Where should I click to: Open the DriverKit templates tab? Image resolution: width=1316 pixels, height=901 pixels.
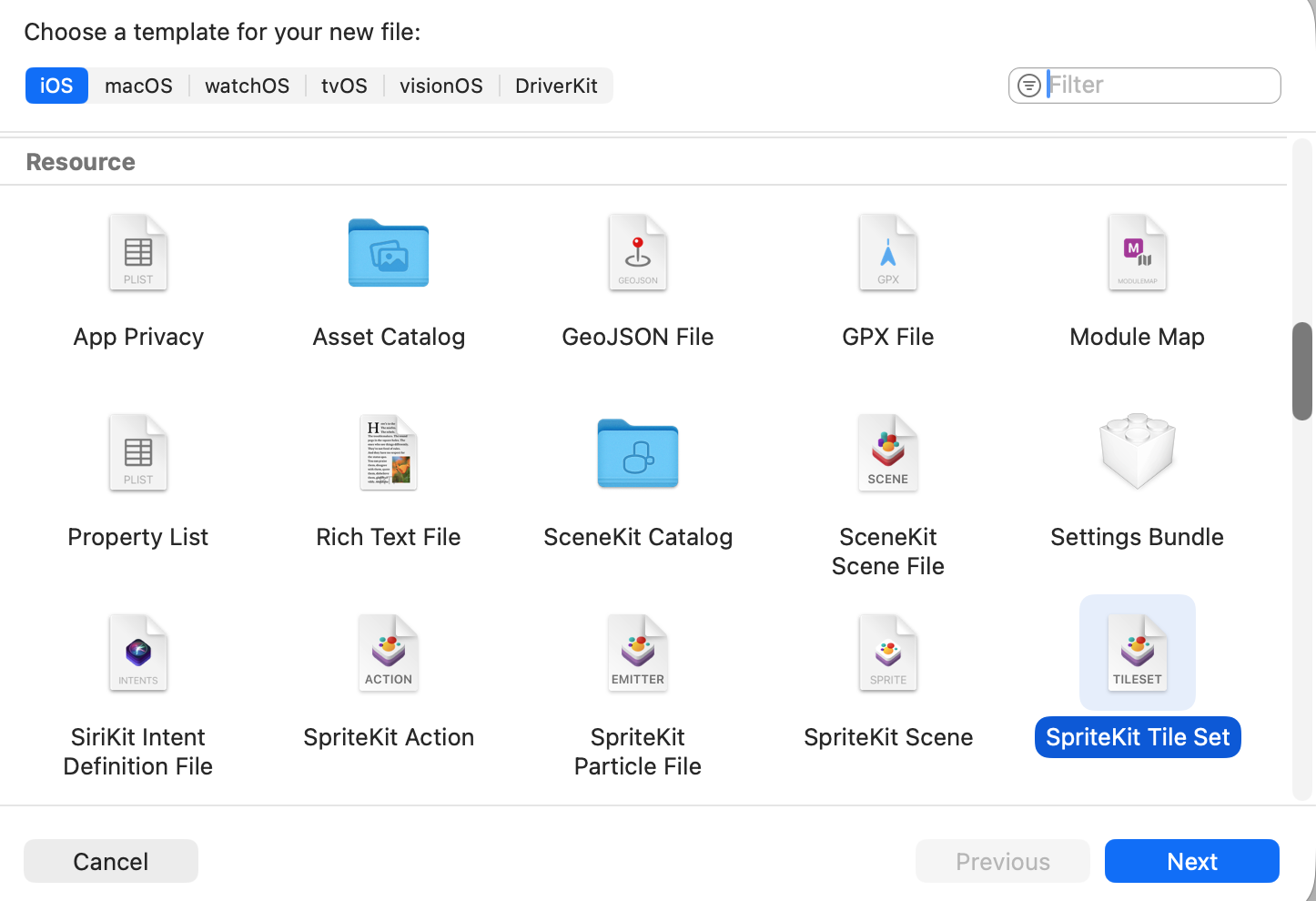(556, 86)
